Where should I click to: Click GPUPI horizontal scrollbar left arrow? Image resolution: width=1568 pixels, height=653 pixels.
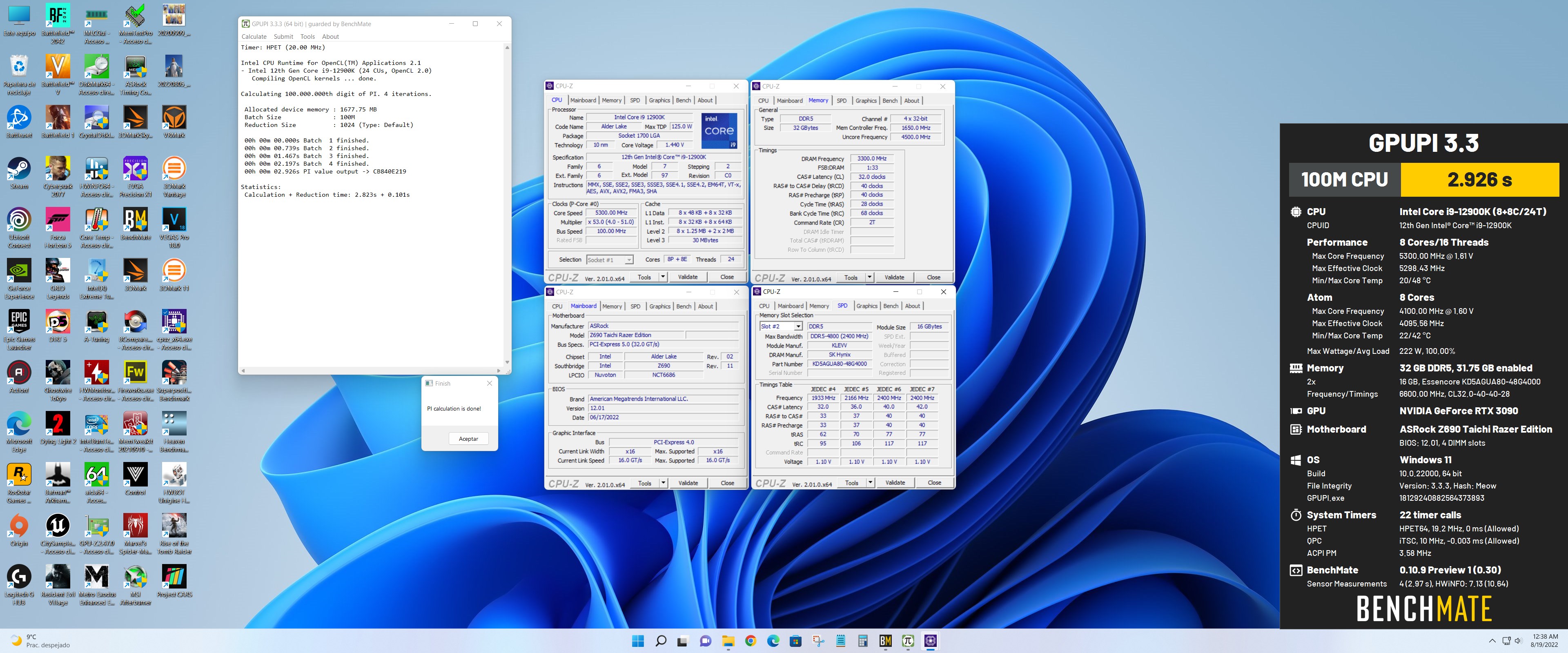(243, 370)
